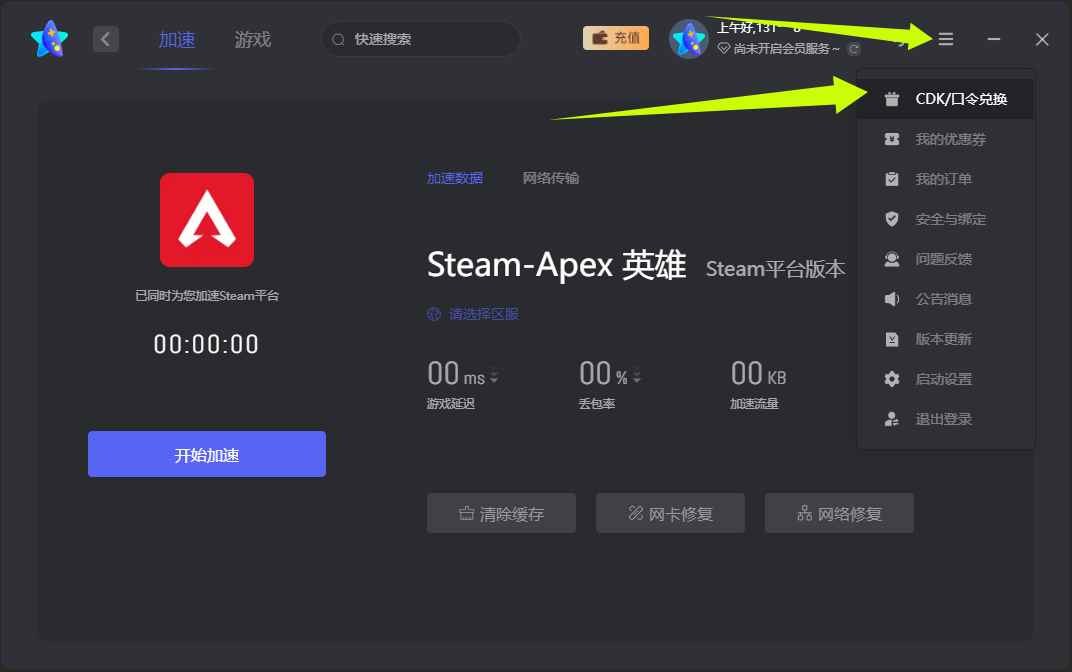Click 已同时为您加速Steam平台 text

(x=207, y=296)
